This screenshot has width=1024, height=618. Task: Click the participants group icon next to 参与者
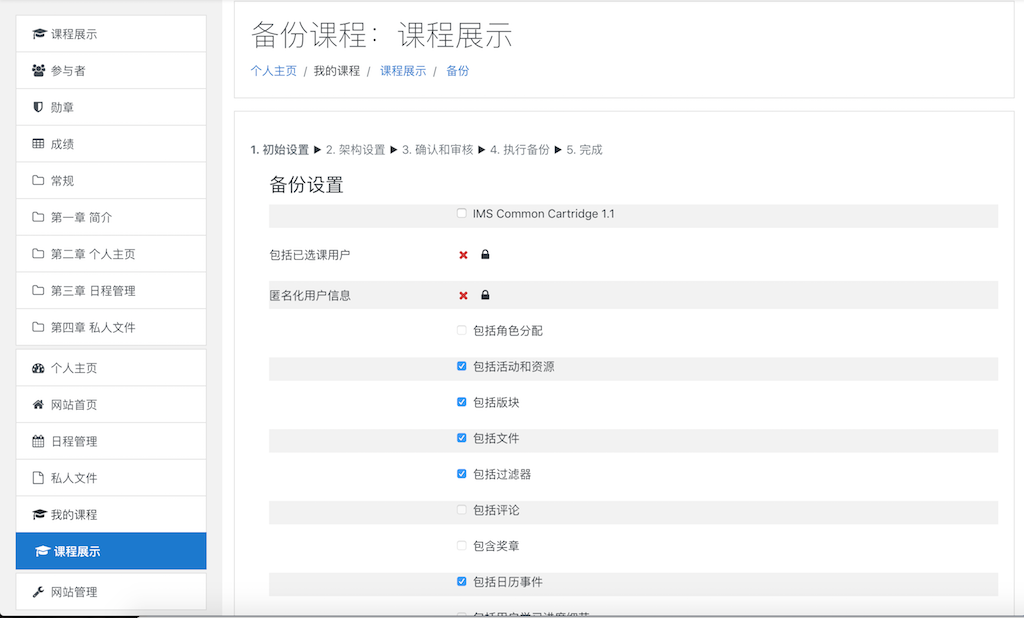click(39, 71)
